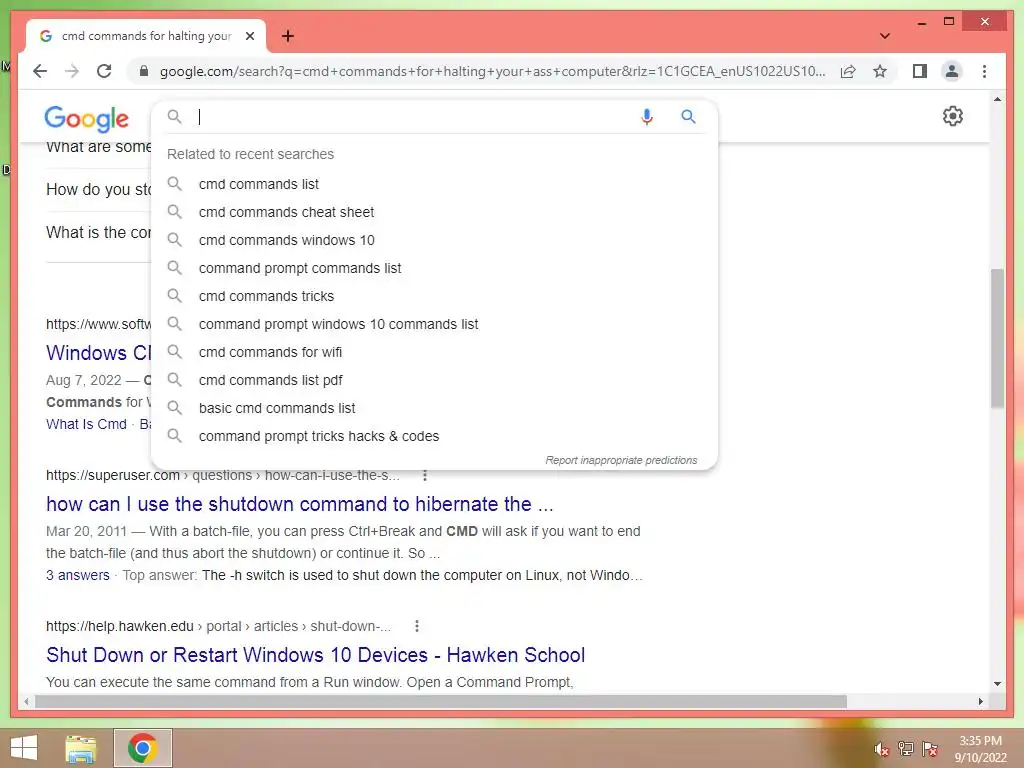1024x768 pixels.
Task: Choose suggestion 'basic cmd commands list'
Action: coord(434,408)
